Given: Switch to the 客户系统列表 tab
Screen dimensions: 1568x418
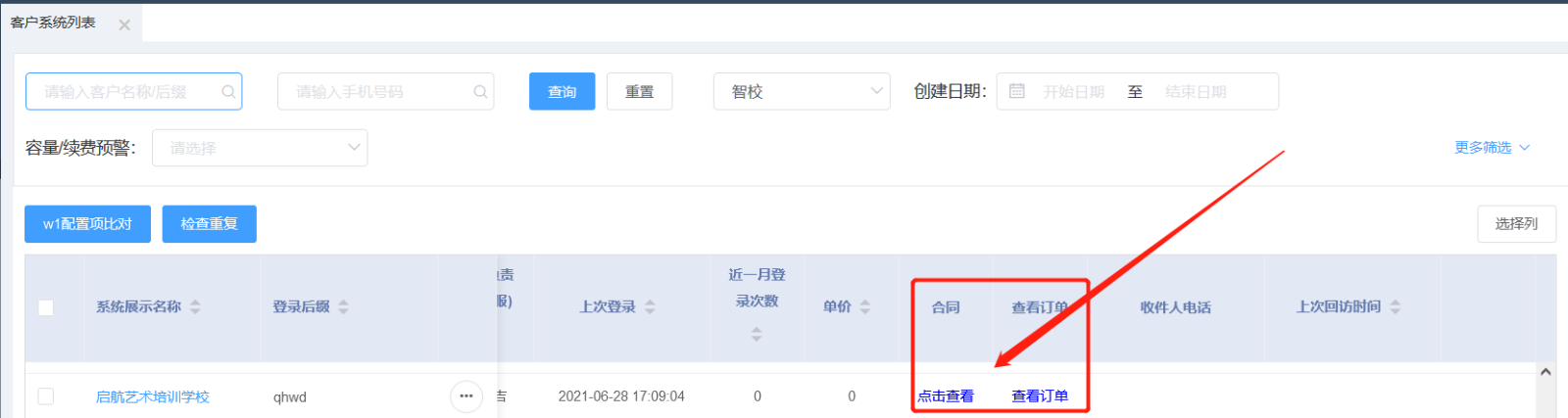Looking at the screenshot, I should [53, 23].
